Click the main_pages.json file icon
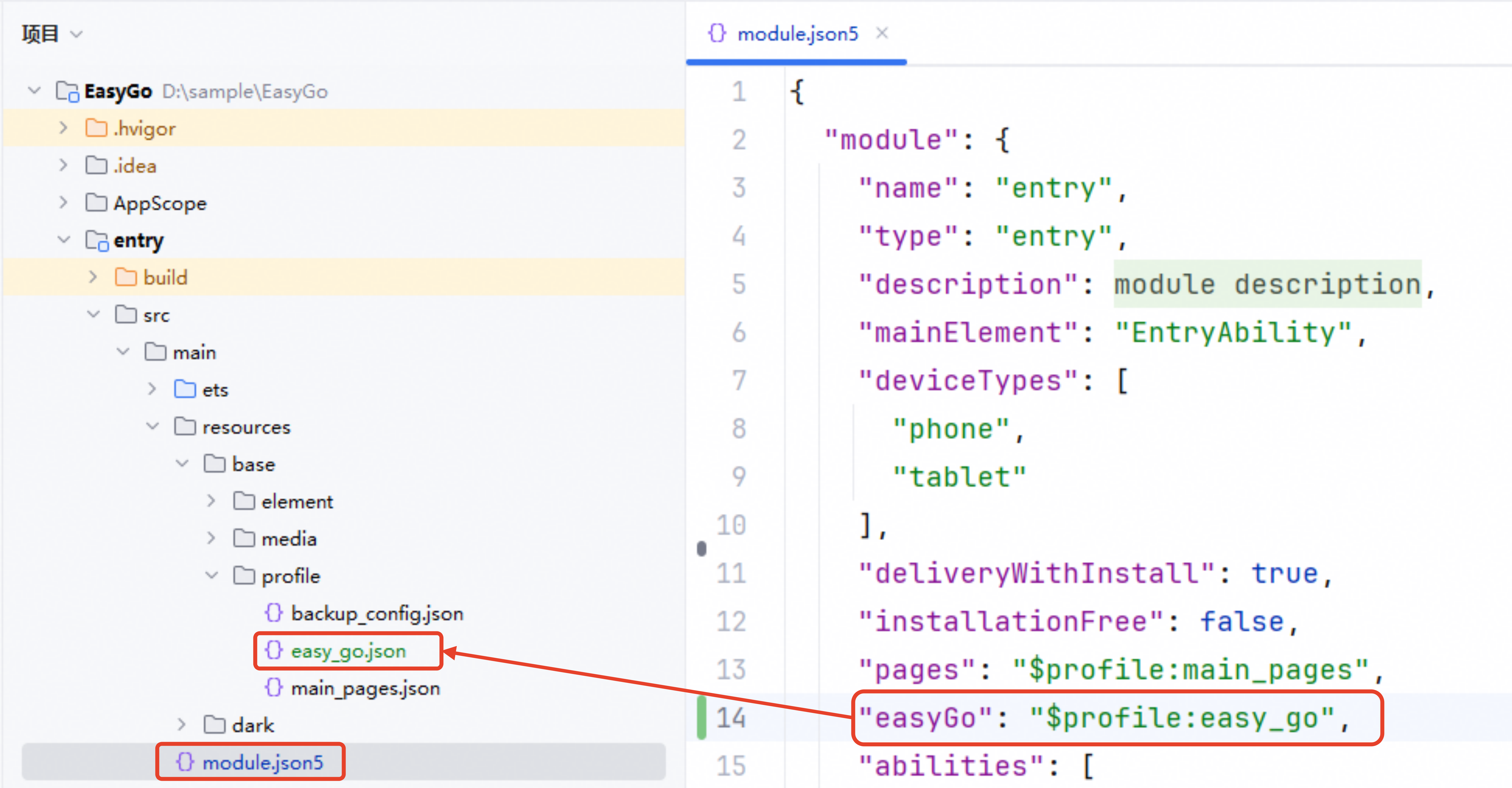The width and height of the screenshot is (1512, 788). (x=274, y=688)
